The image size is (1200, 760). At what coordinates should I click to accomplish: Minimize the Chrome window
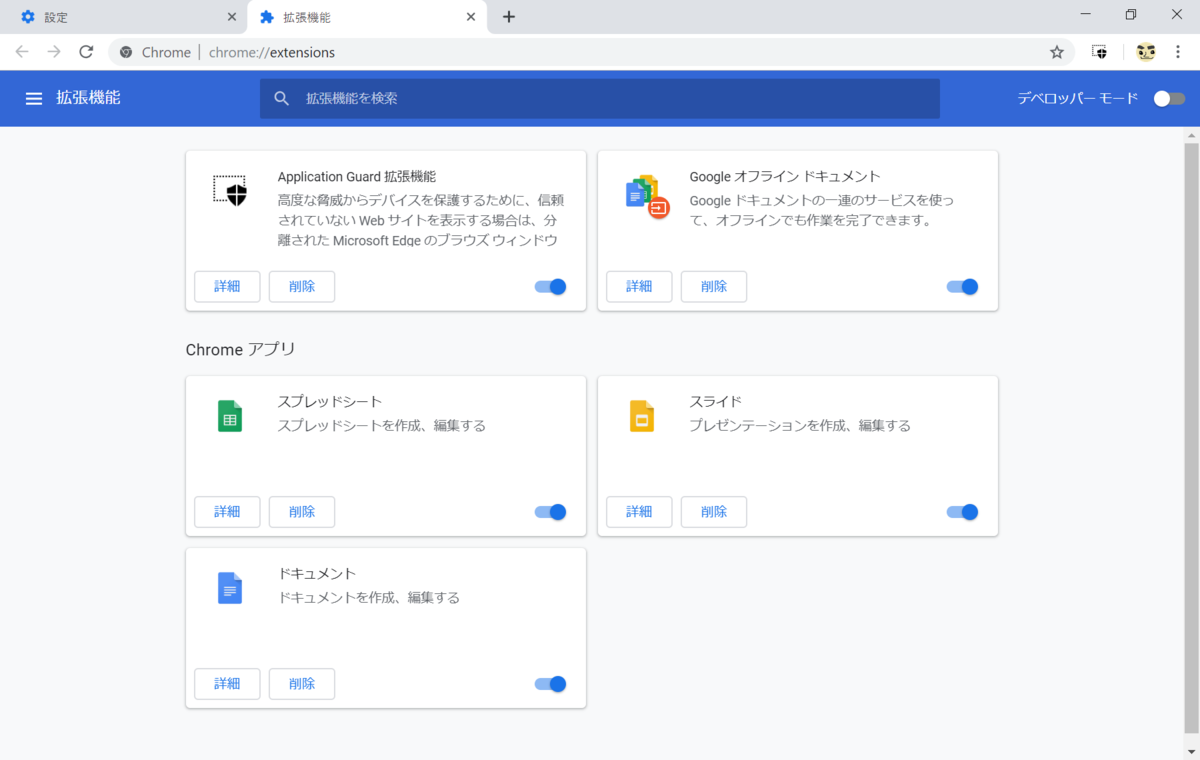point(1086,15)
